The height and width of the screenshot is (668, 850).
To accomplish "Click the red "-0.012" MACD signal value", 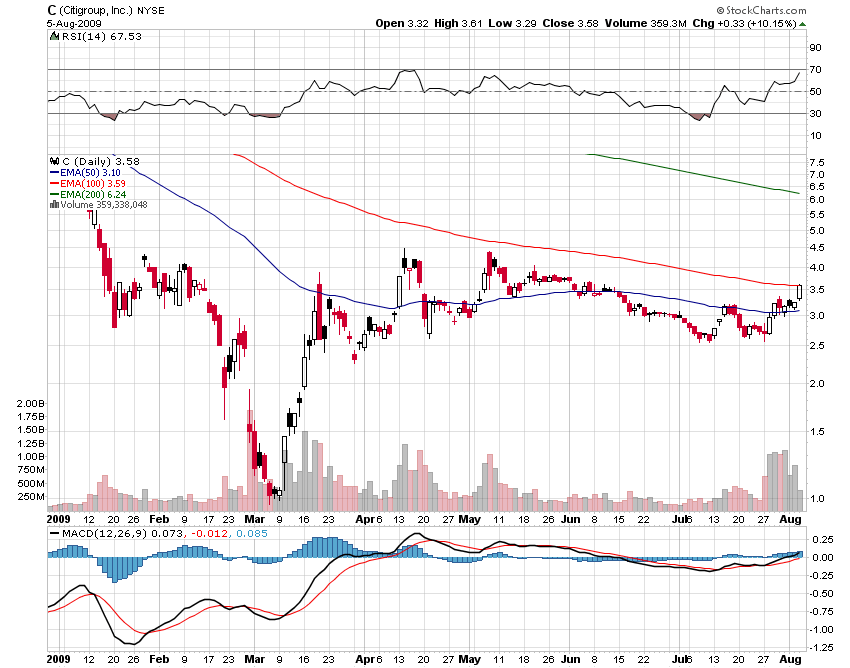I will pos(209,534).
